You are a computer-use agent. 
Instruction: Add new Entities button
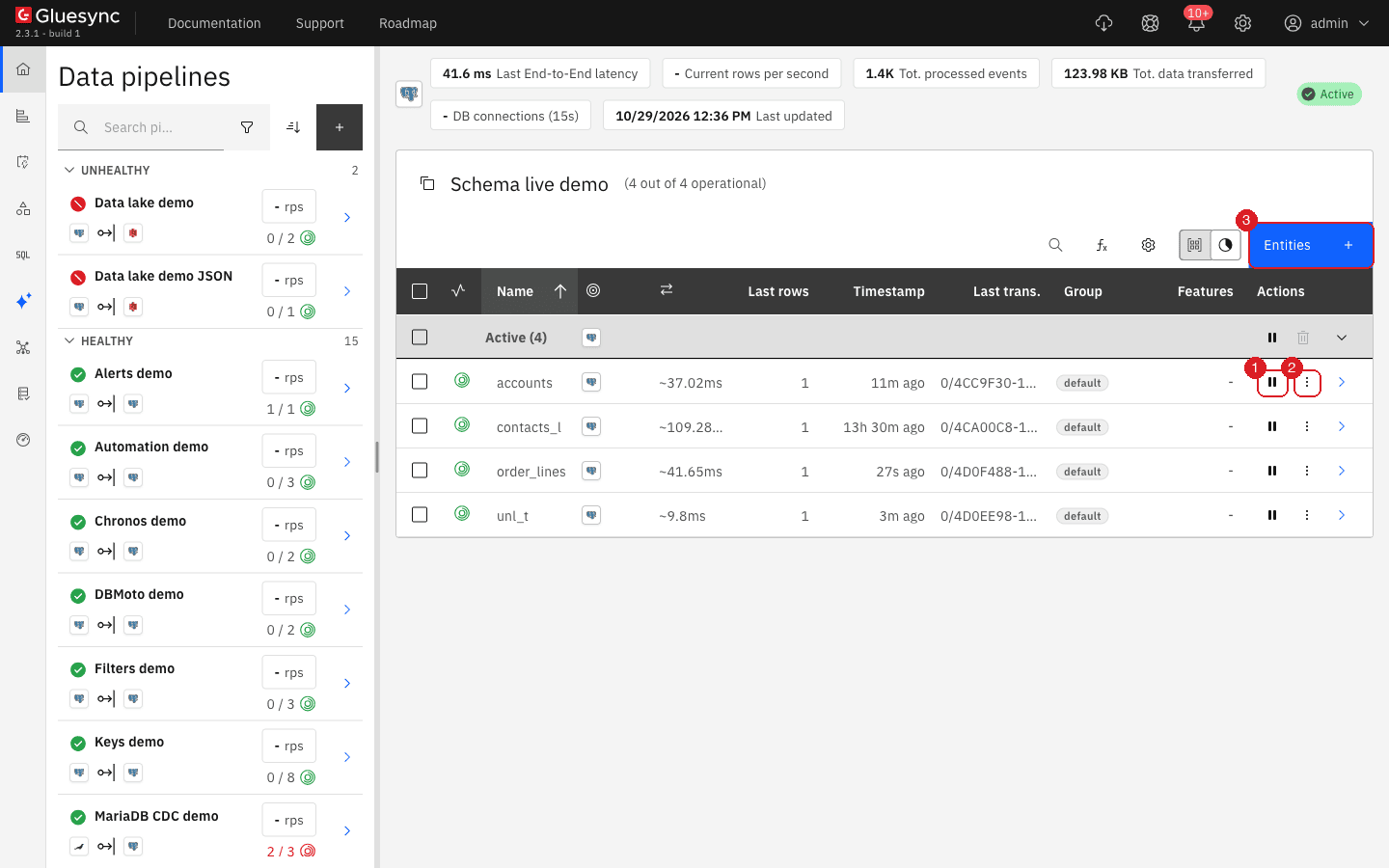pyautogui.click(x=1311, y=245)
